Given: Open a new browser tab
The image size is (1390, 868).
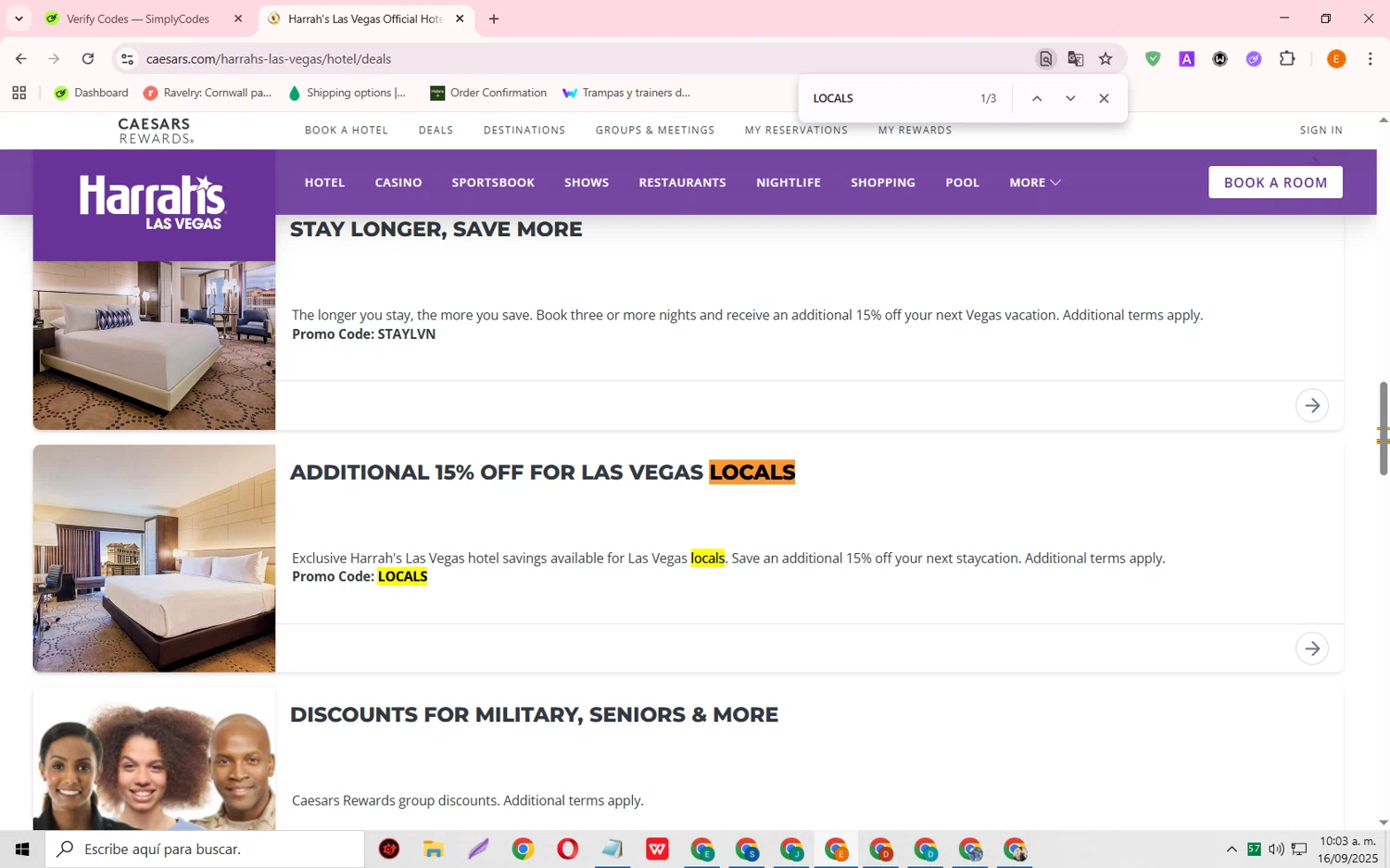Looking at the screenshot, I should pos(494,19).
